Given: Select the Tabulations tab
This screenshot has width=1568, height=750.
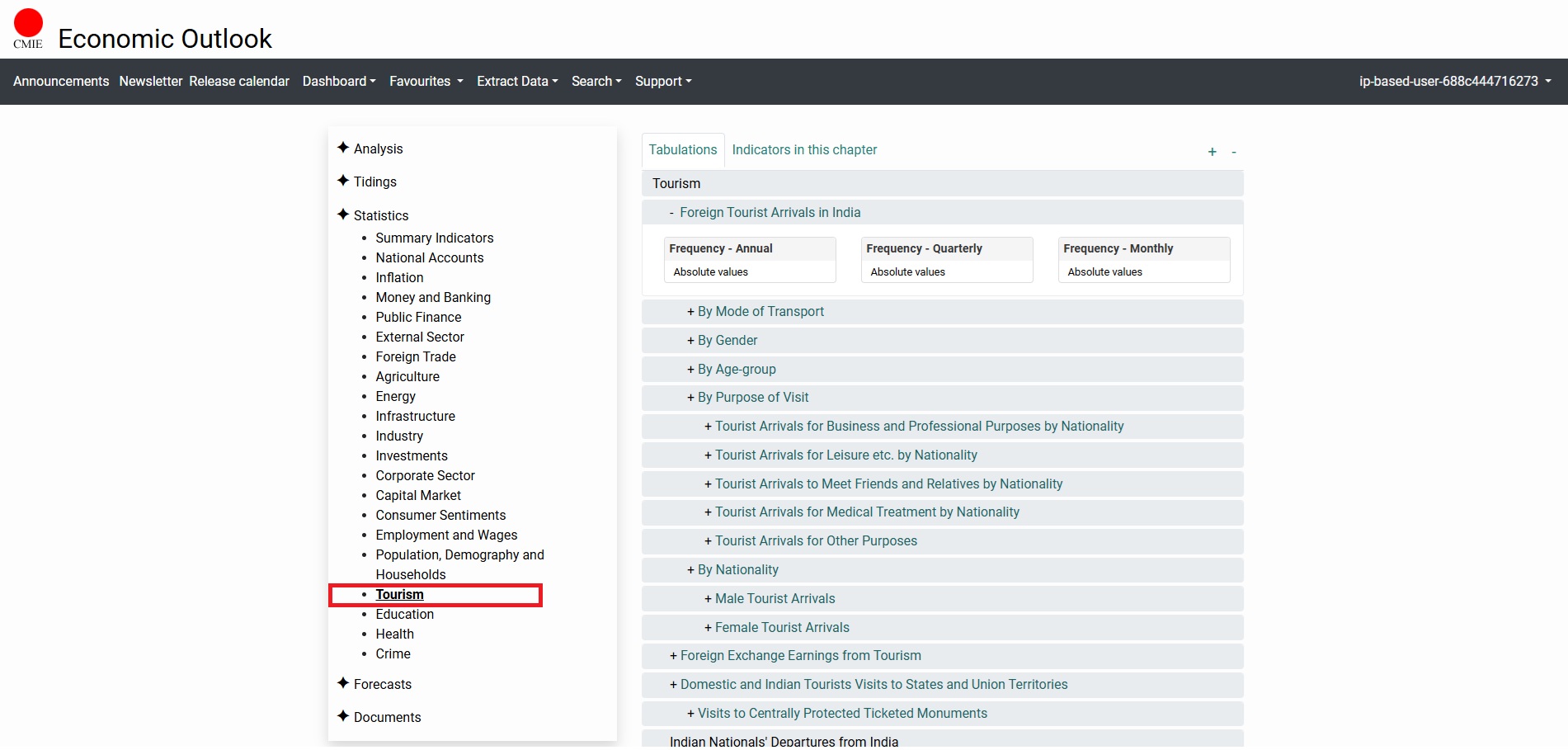Looking at the screenshot, I should click(x=682, y=150).
